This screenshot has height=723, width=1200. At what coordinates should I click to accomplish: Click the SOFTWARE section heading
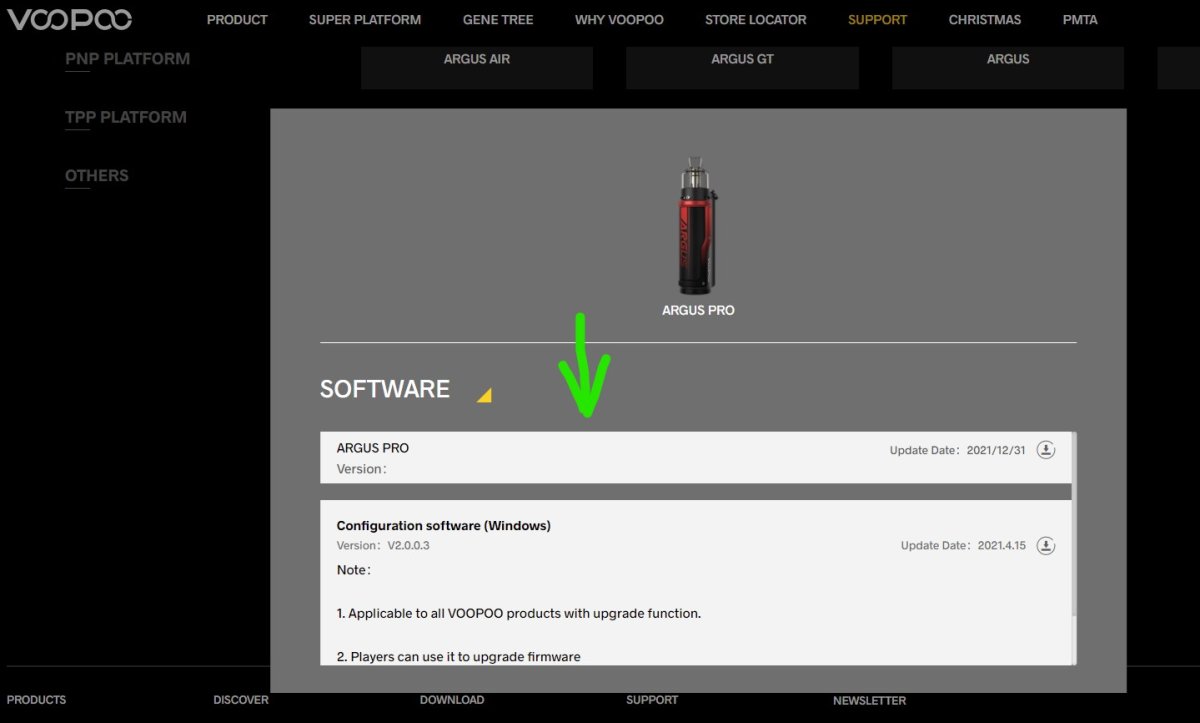coord(385,389)
